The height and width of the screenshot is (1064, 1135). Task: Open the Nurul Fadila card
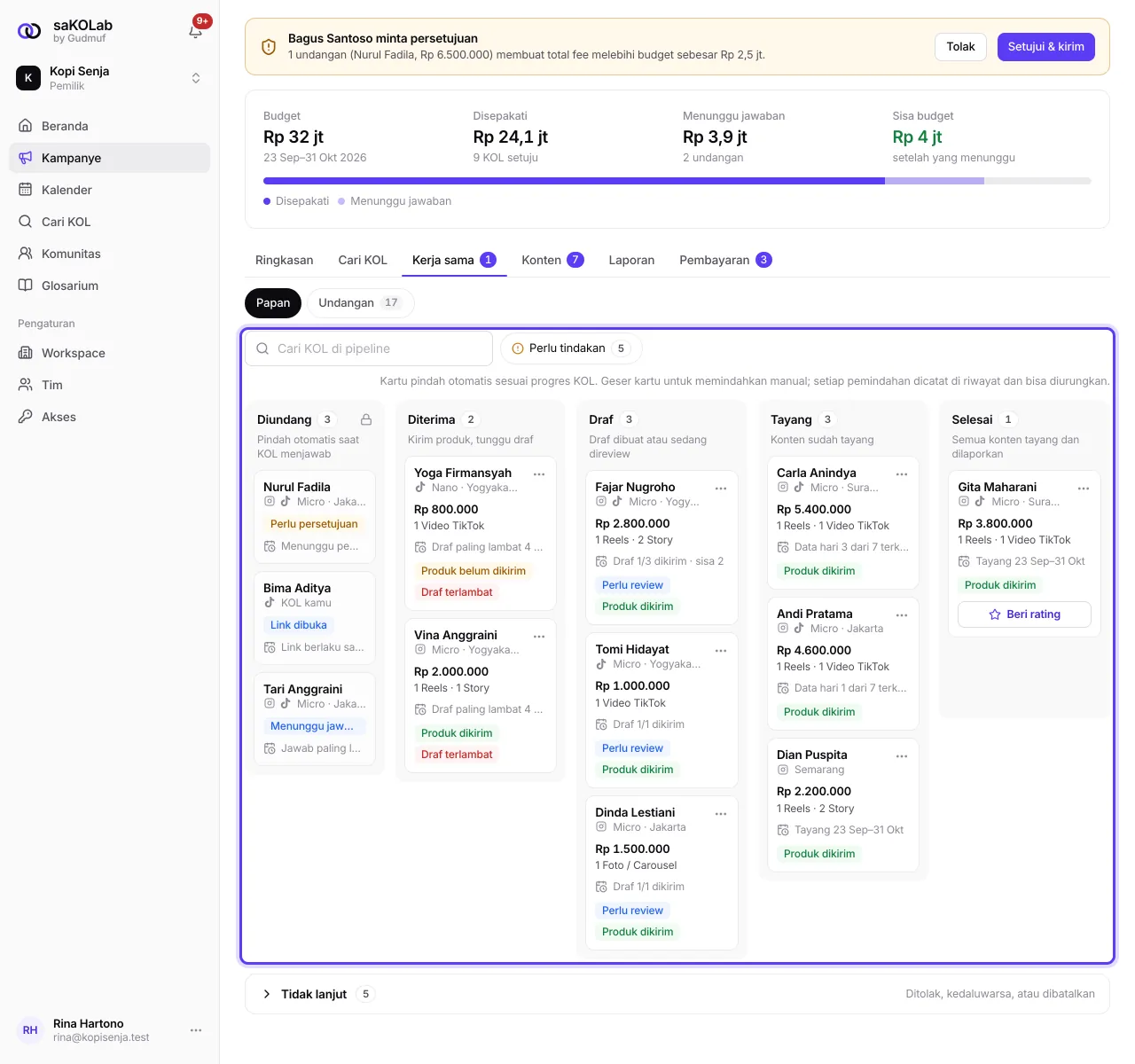tap(315, 516)
